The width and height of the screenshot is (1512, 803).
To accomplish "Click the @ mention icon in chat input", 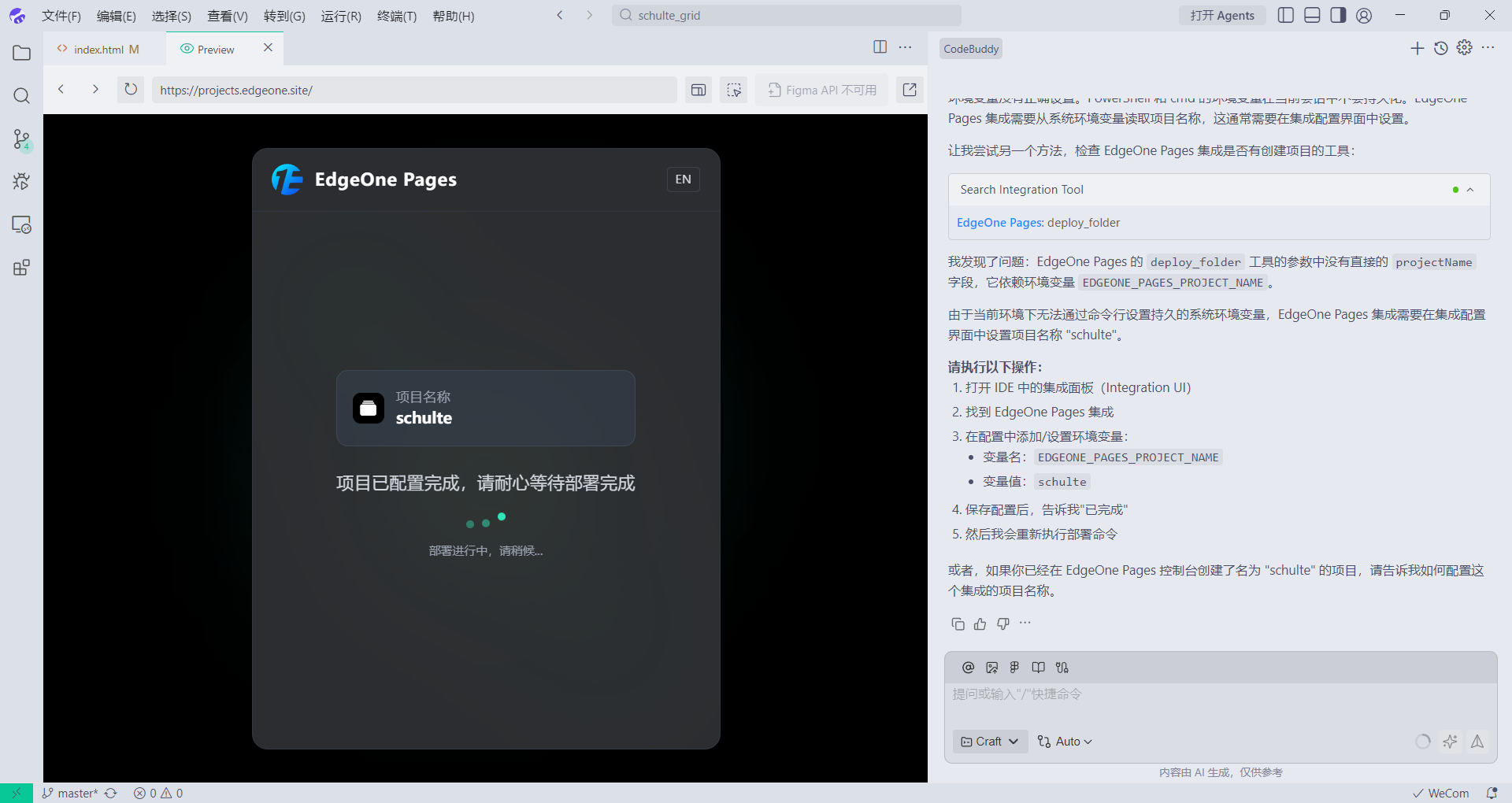I will [967, 667].
